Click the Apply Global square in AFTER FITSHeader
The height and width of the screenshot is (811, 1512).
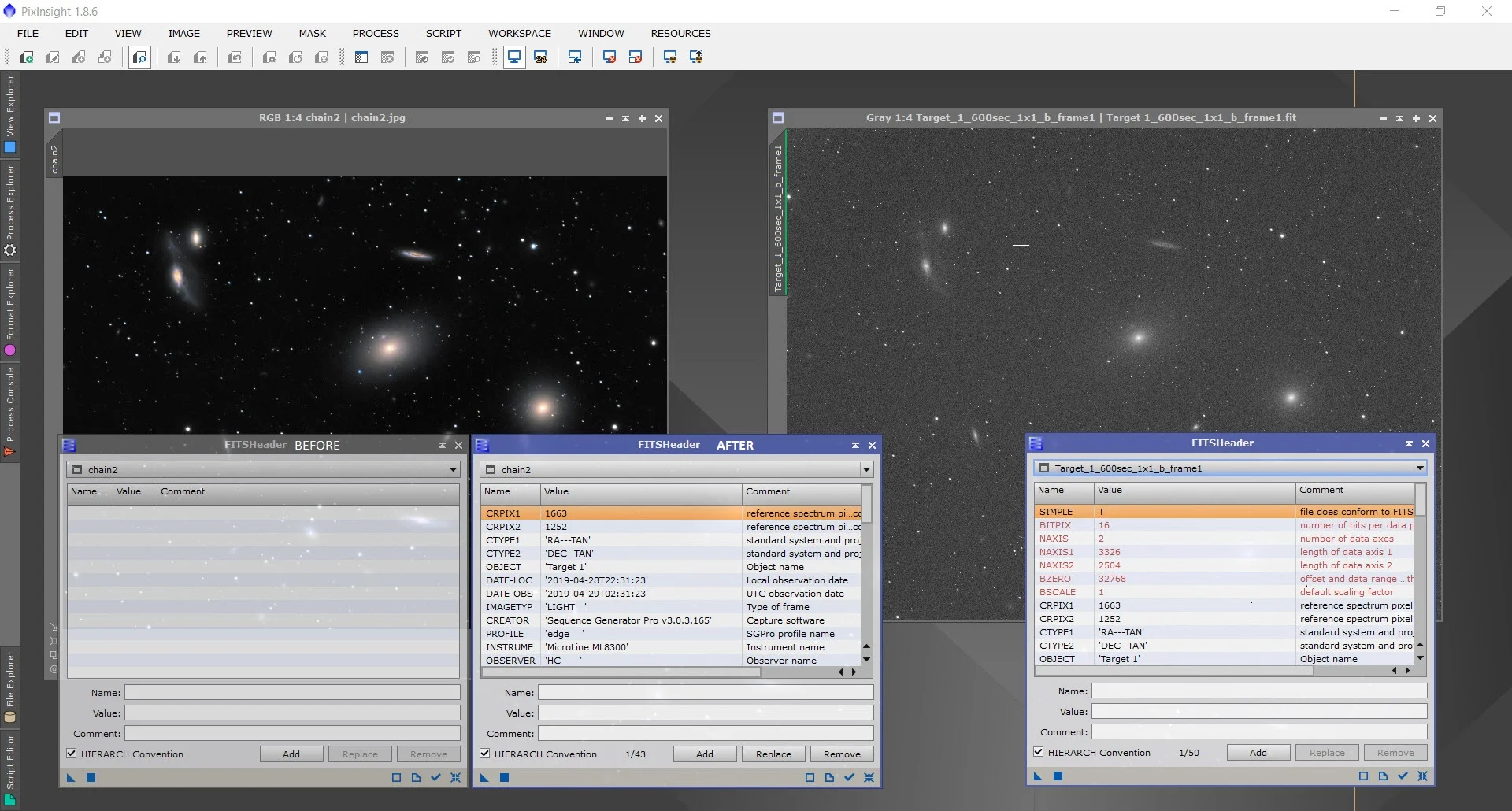(x=505, y=778)
